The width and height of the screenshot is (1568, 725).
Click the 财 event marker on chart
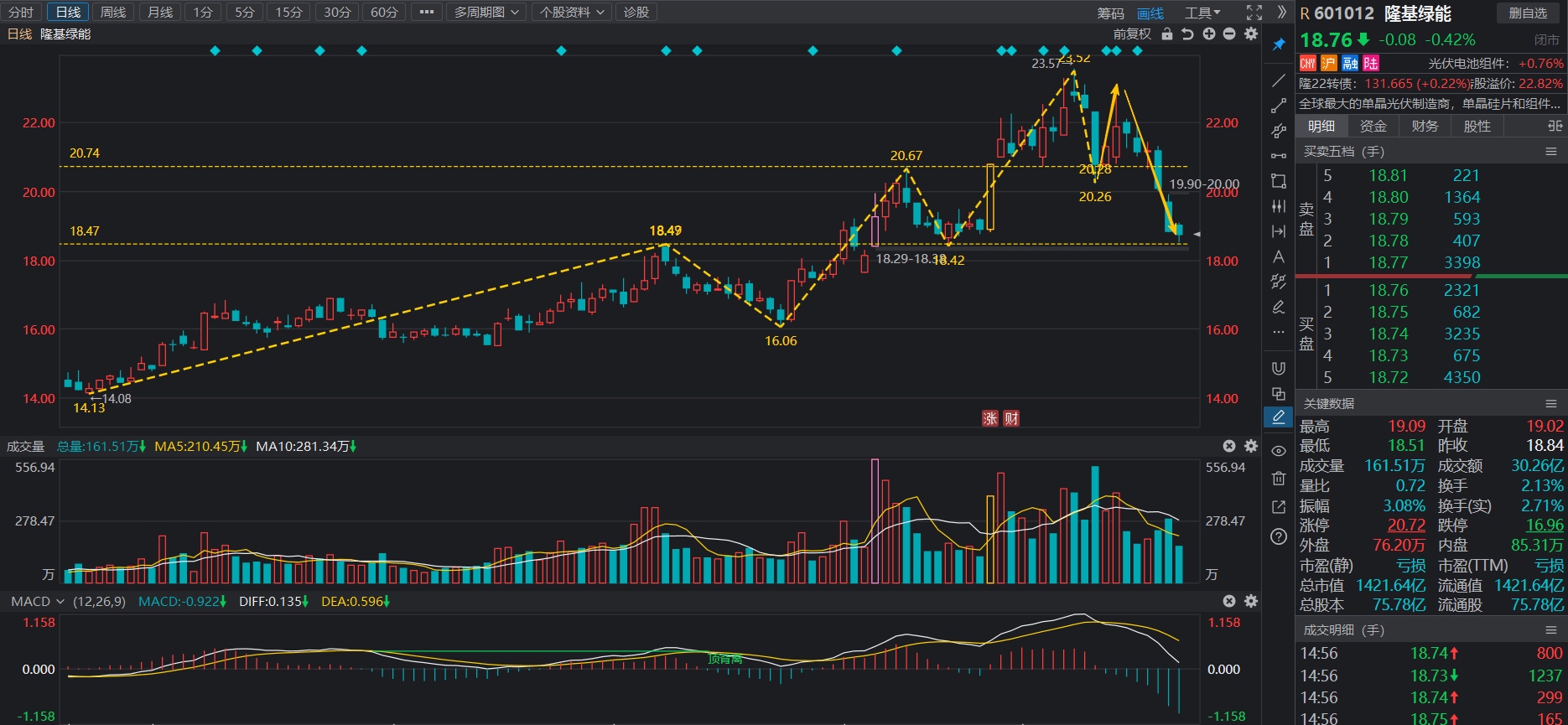pos(1012,418)
